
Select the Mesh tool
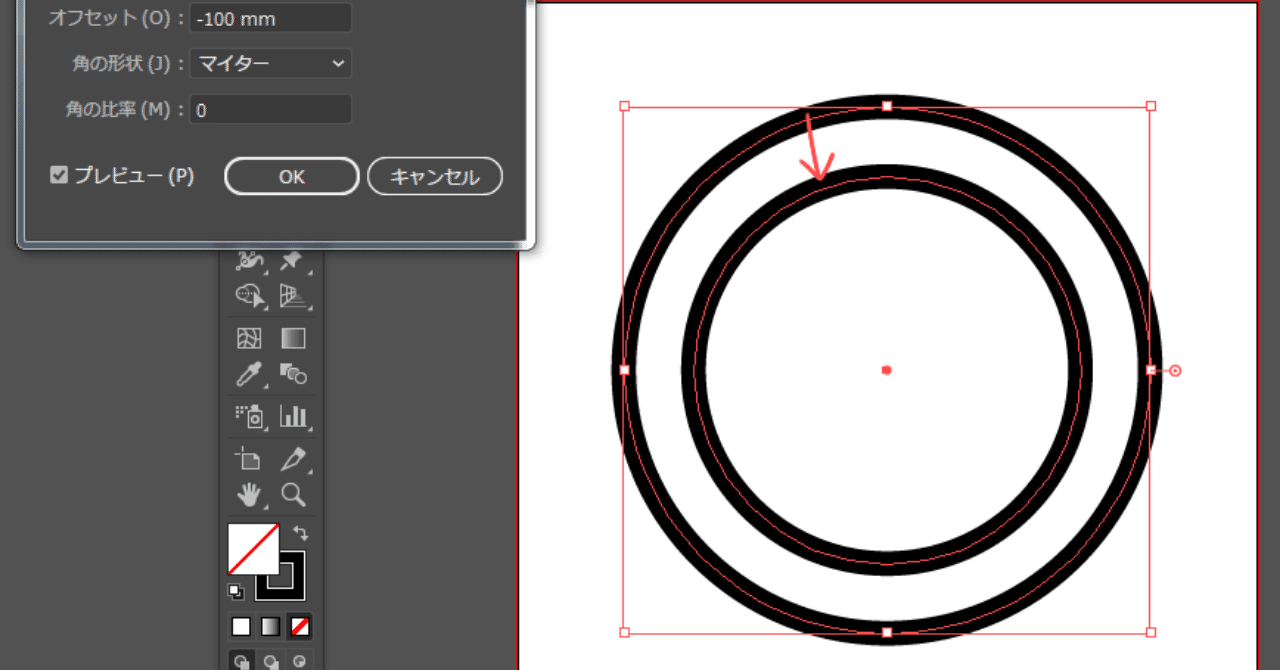pos(248,338)
